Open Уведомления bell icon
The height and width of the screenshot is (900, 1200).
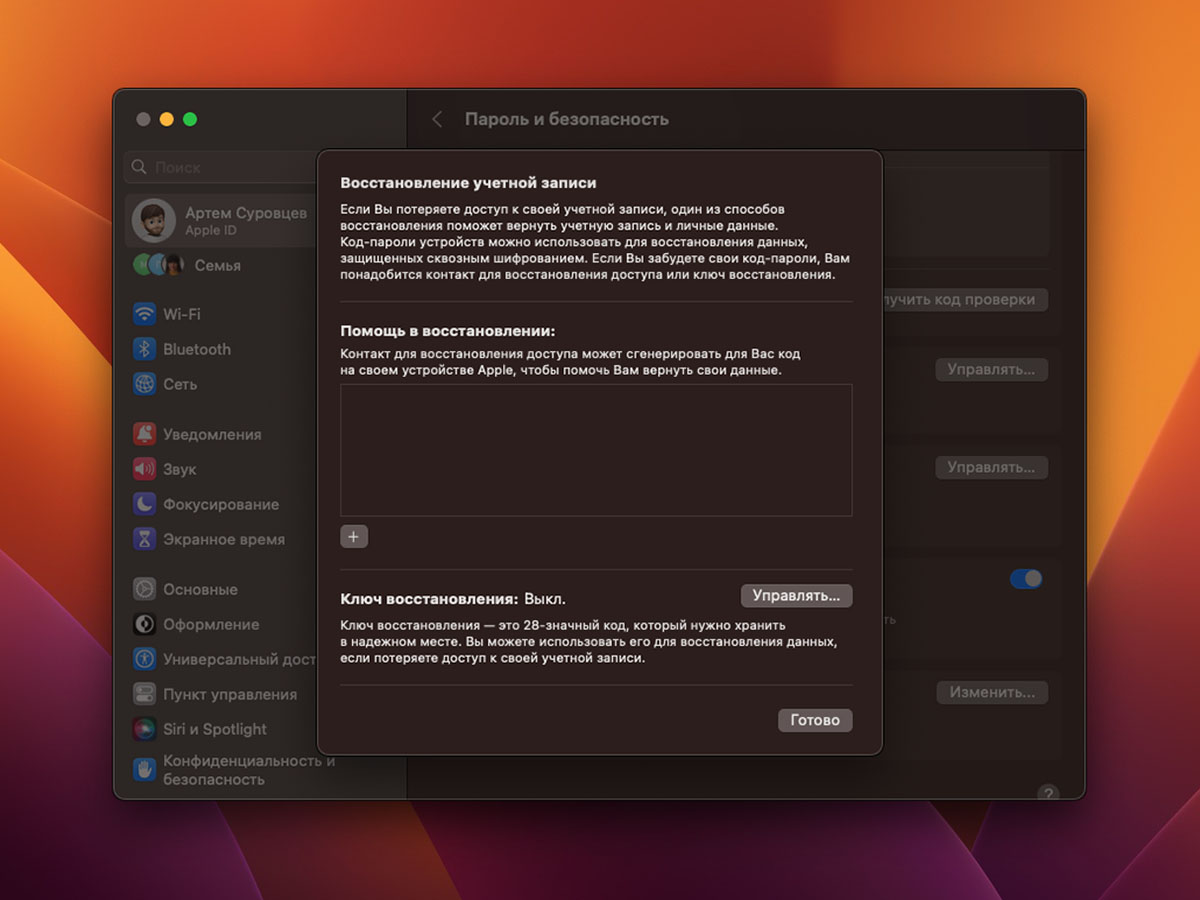point(145,434)
